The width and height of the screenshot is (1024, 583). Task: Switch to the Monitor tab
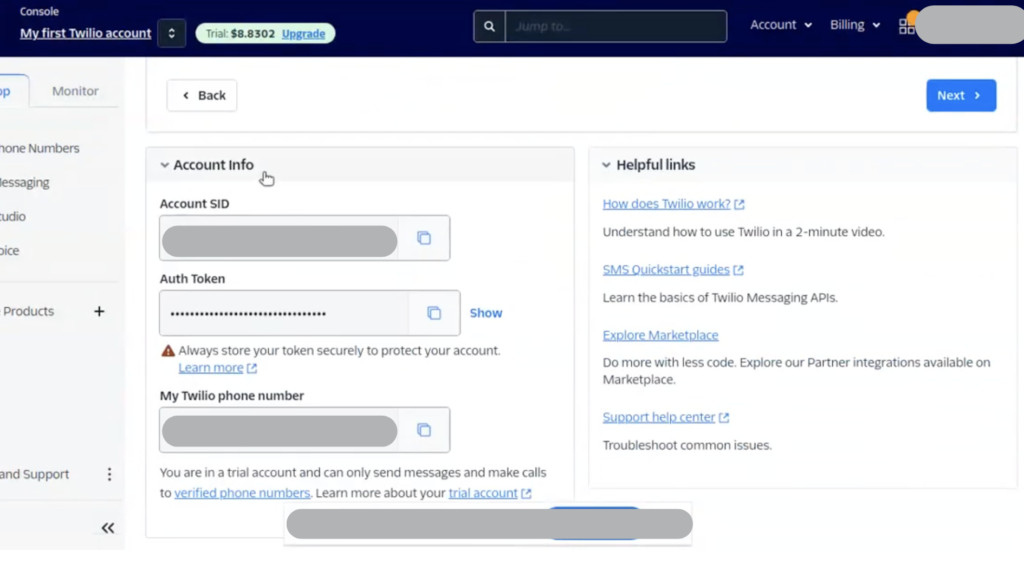pos(75,91)
